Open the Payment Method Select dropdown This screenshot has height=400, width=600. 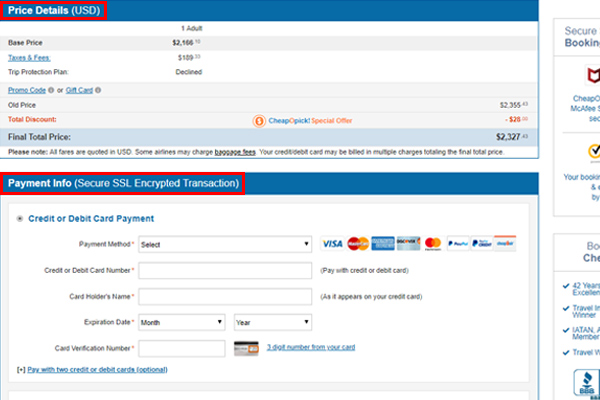[225, 244]
